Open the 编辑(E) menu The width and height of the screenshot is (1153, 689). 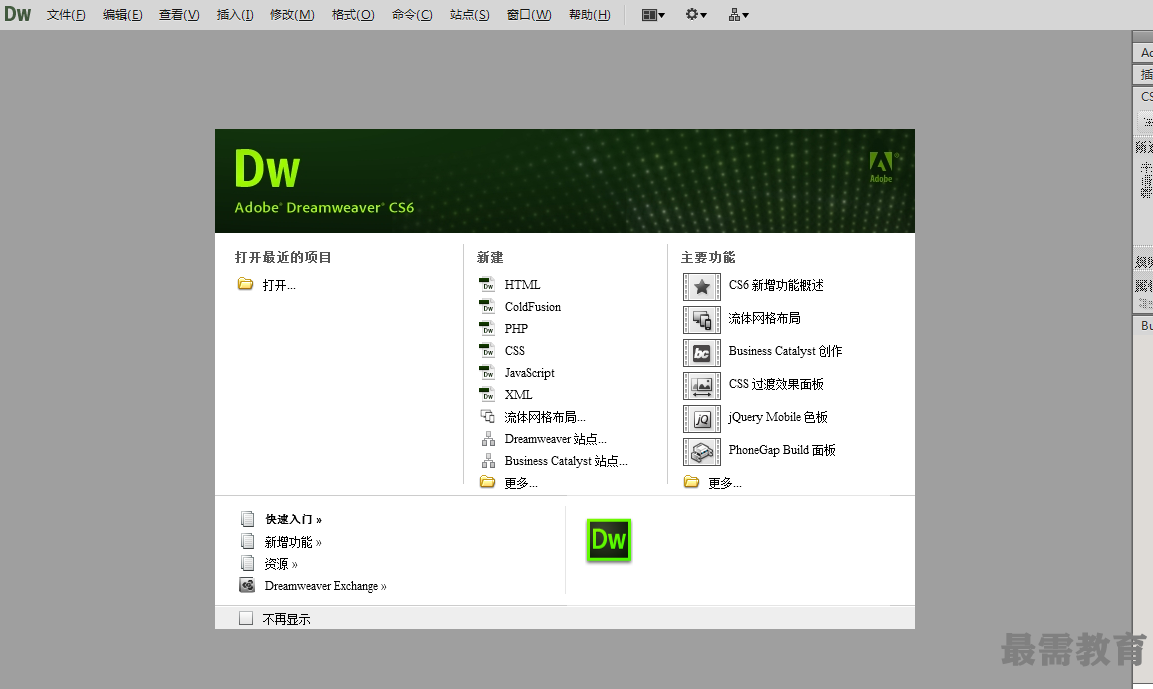tap(123, 15)
